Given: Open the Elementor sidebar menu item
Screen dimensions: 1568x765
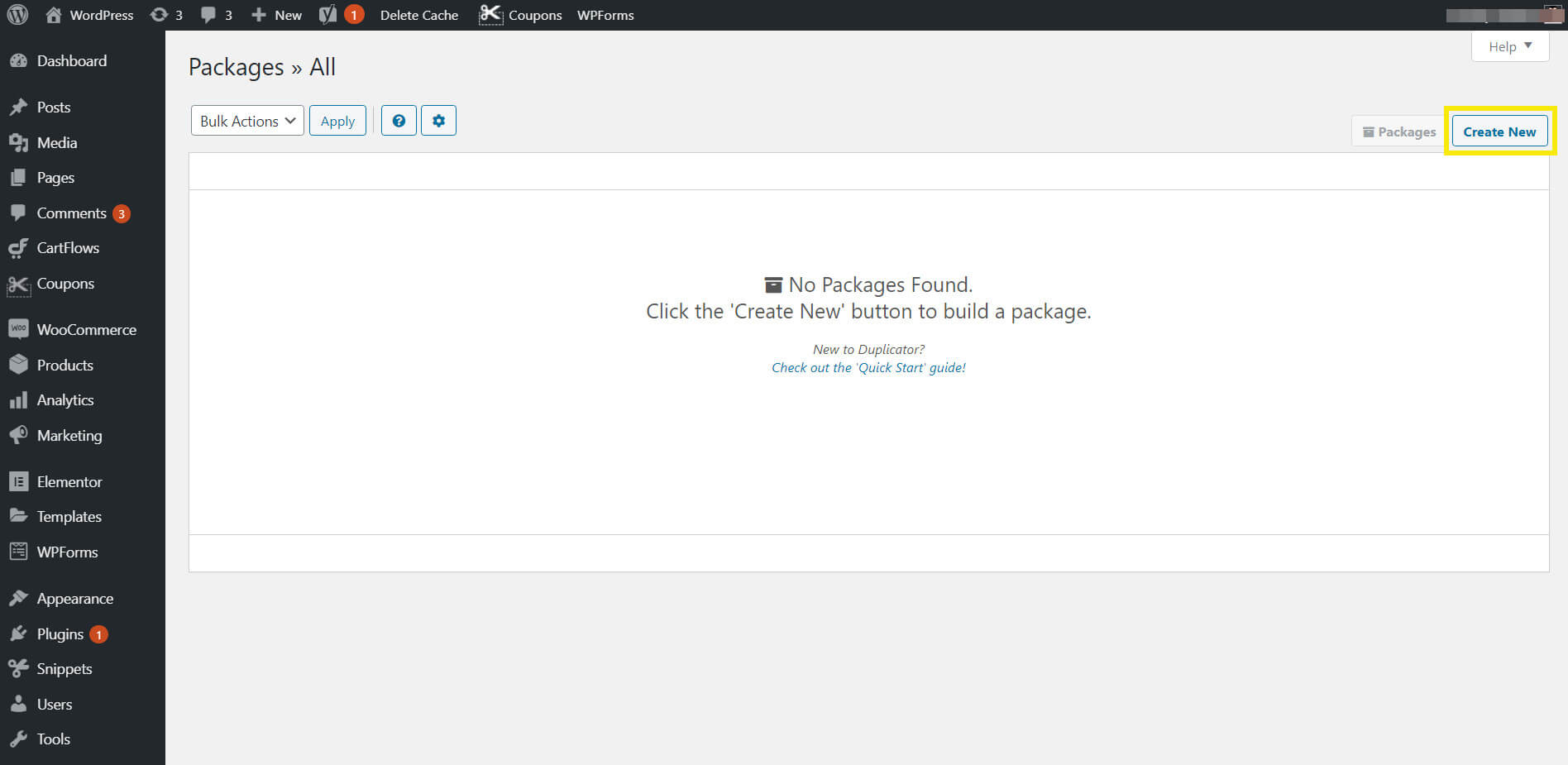Looking at the screenshot, I should click(69, 481).
